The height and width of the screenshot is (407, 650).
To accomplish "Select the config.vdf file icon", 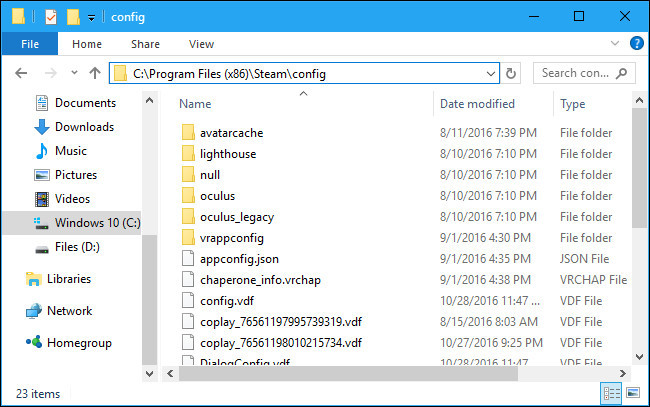I will (x=188, y=300).
